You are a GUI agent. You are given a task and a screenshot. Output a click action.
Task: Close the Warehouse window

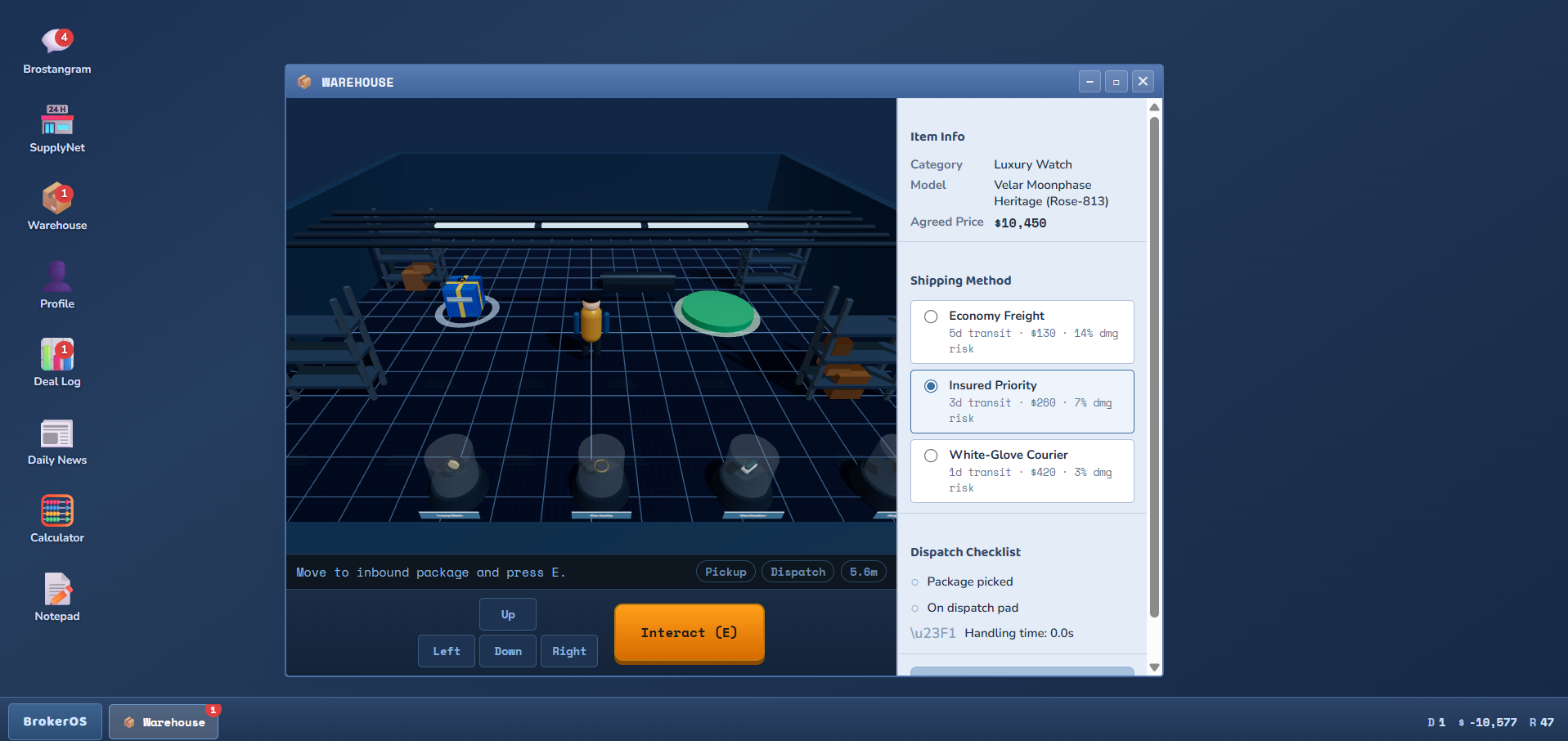pyautogui.click(x=1143, y=82)
